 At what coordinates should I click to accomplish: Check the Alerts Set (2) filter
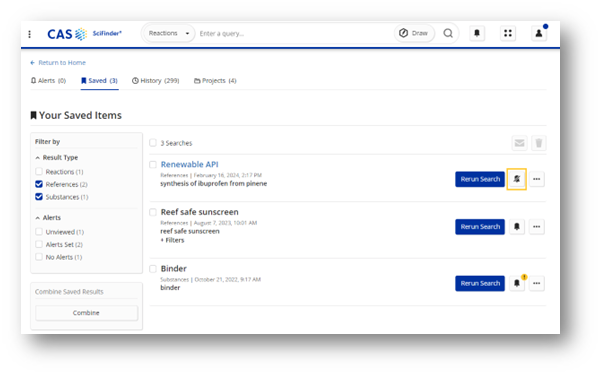pos(39,244)
